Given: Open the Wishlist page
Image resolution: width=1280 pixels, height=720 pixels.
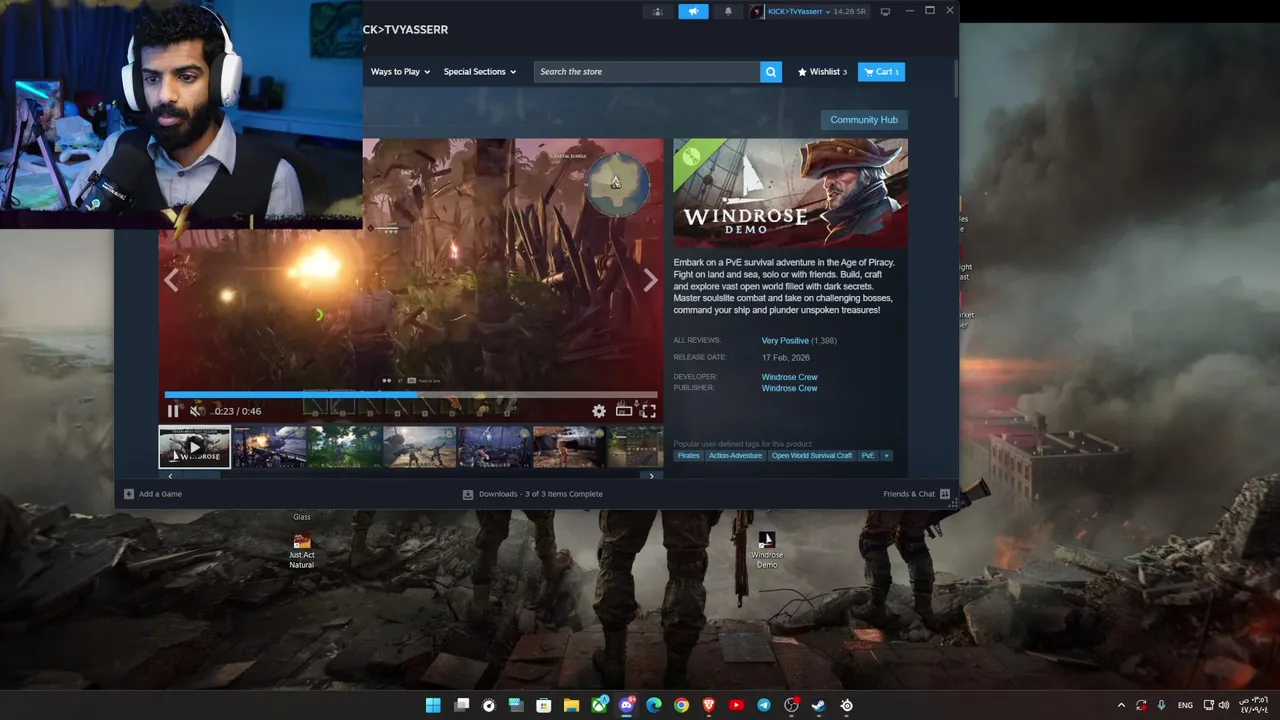Looking at the screenshot, I should point(822,72).
